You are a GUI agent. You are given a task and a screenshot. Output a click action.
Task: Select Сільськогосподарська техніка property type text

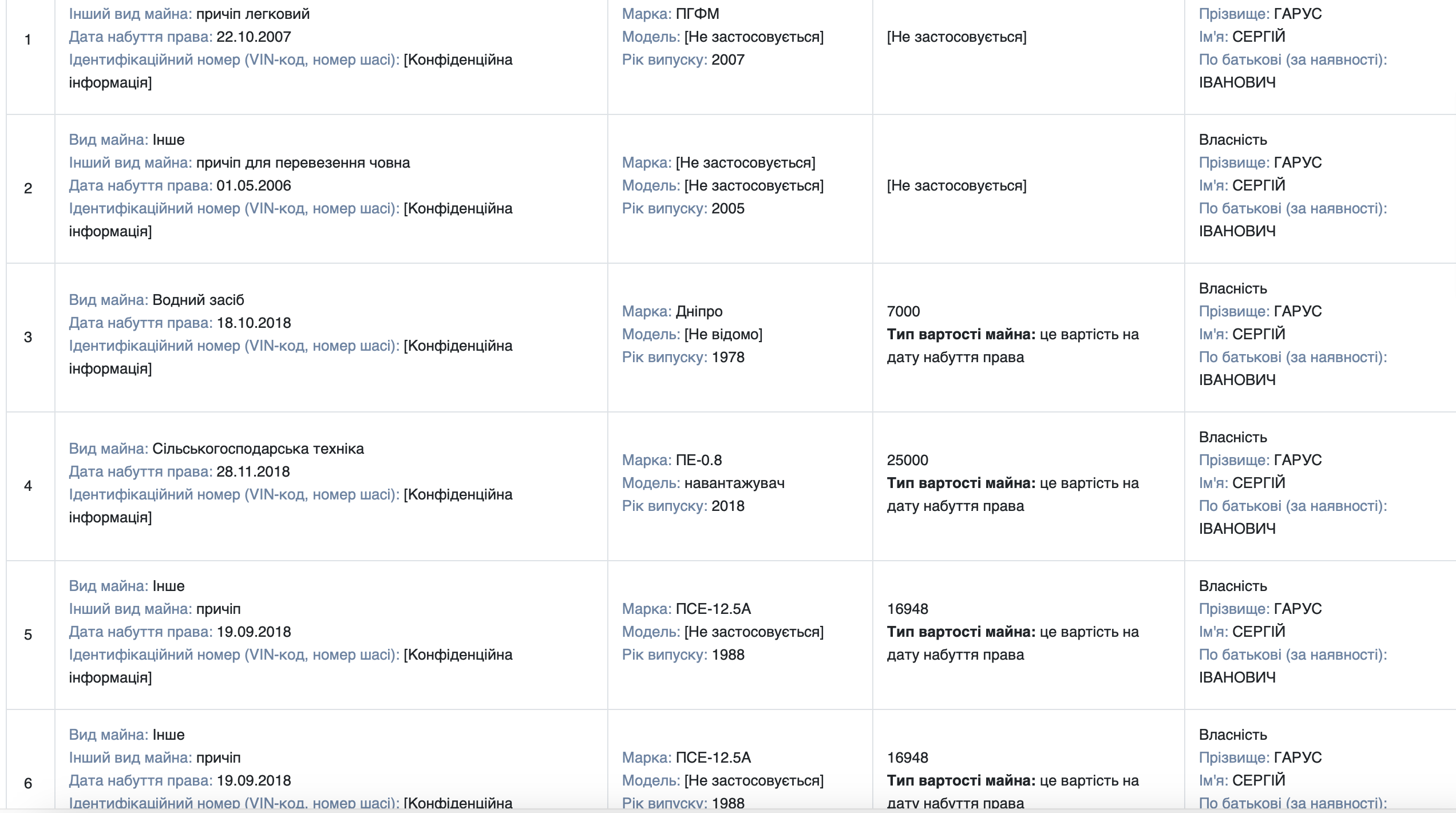(258, 449)
